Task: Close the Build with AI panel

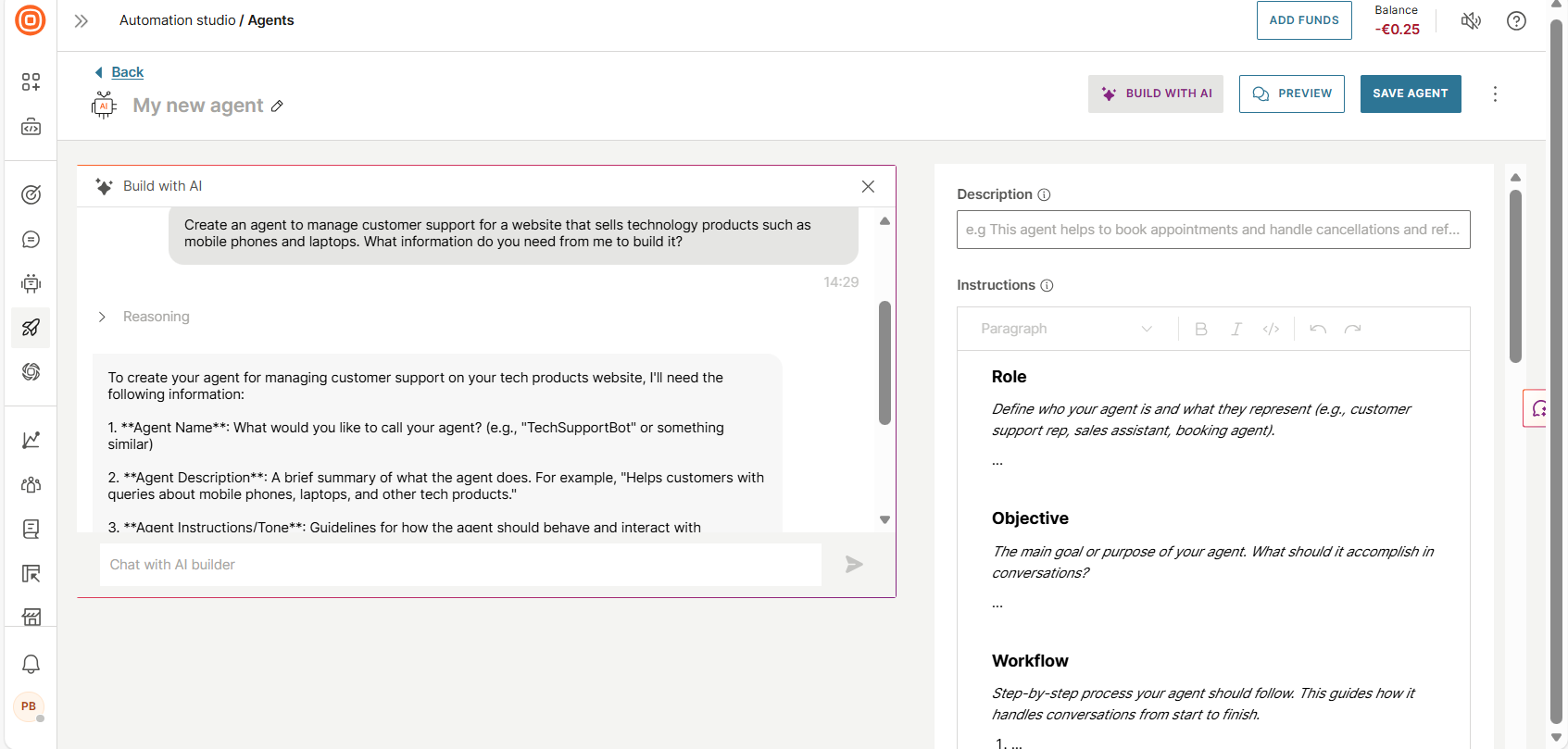Action: (868, 186)
